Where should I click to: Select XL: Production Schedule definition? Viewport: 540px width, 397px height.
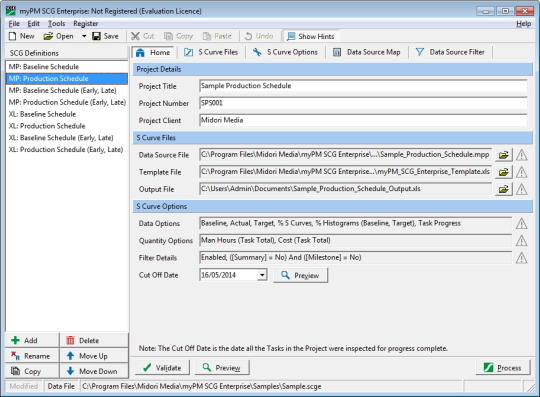click(x=66, y=126)
